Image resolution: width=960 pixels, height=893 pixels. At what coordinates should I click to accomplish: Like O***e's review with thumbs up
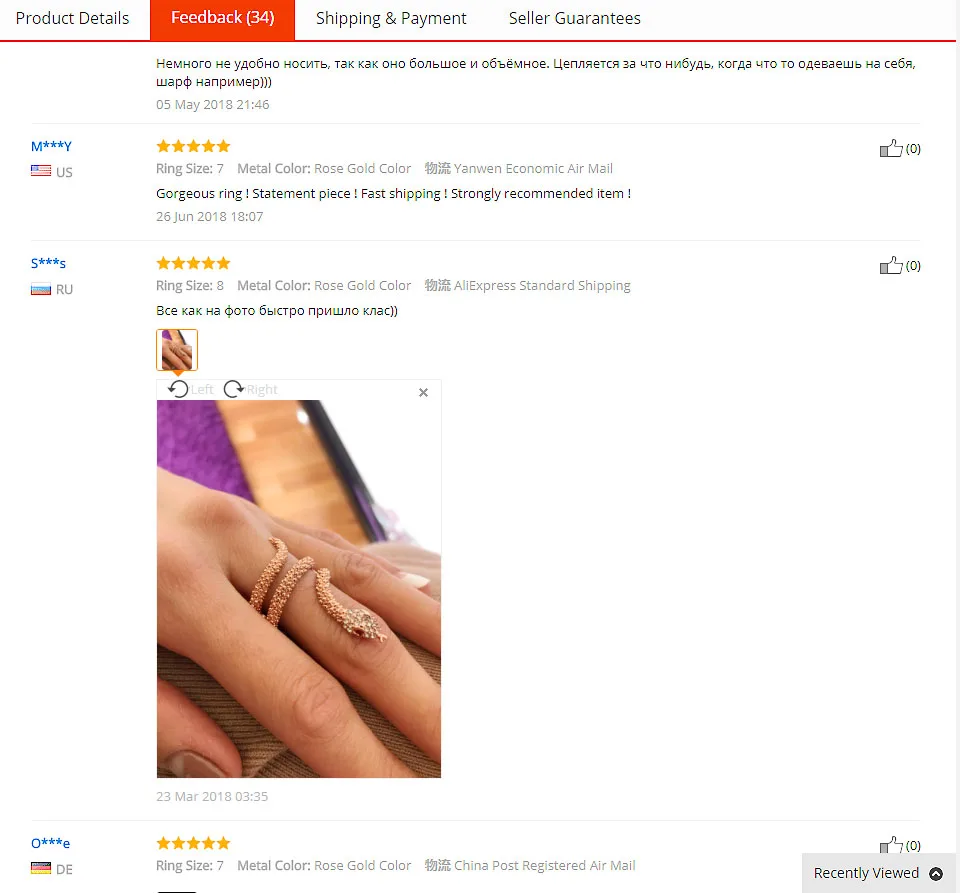click(x=891, y=845)
